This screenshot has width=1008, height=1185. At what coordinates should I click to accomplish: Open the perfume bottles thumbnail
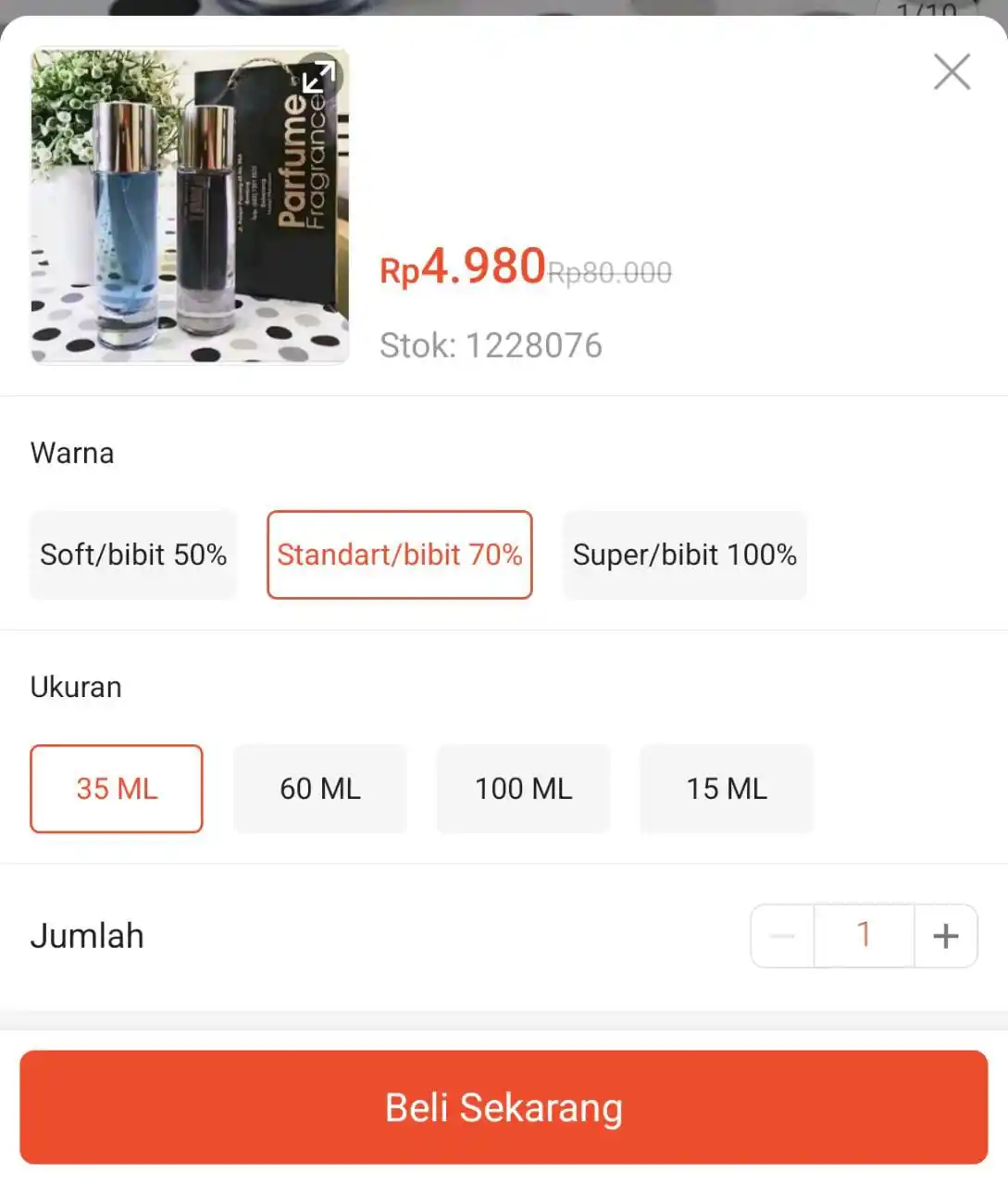coord(190,206)
